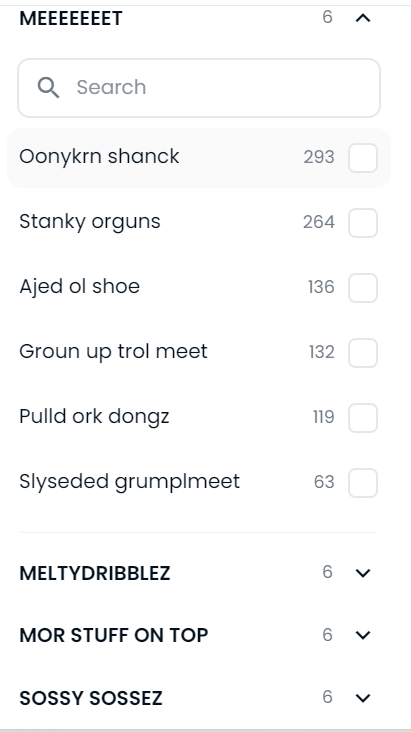Click the magnifying glass search icon
This screenshot has height=732, width=411.
click(x=49, y=87)
